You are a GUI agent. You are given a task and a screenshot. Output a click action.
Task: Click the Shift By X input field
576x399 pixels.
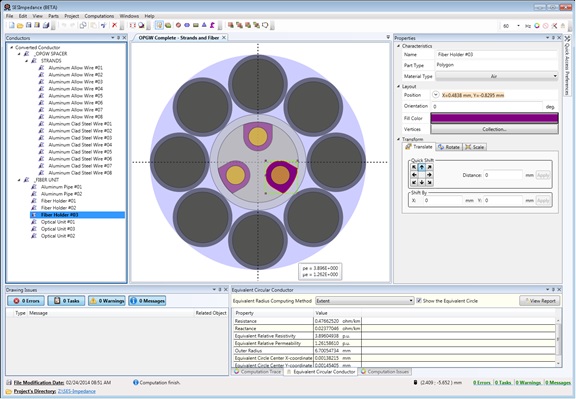[442, 200]
